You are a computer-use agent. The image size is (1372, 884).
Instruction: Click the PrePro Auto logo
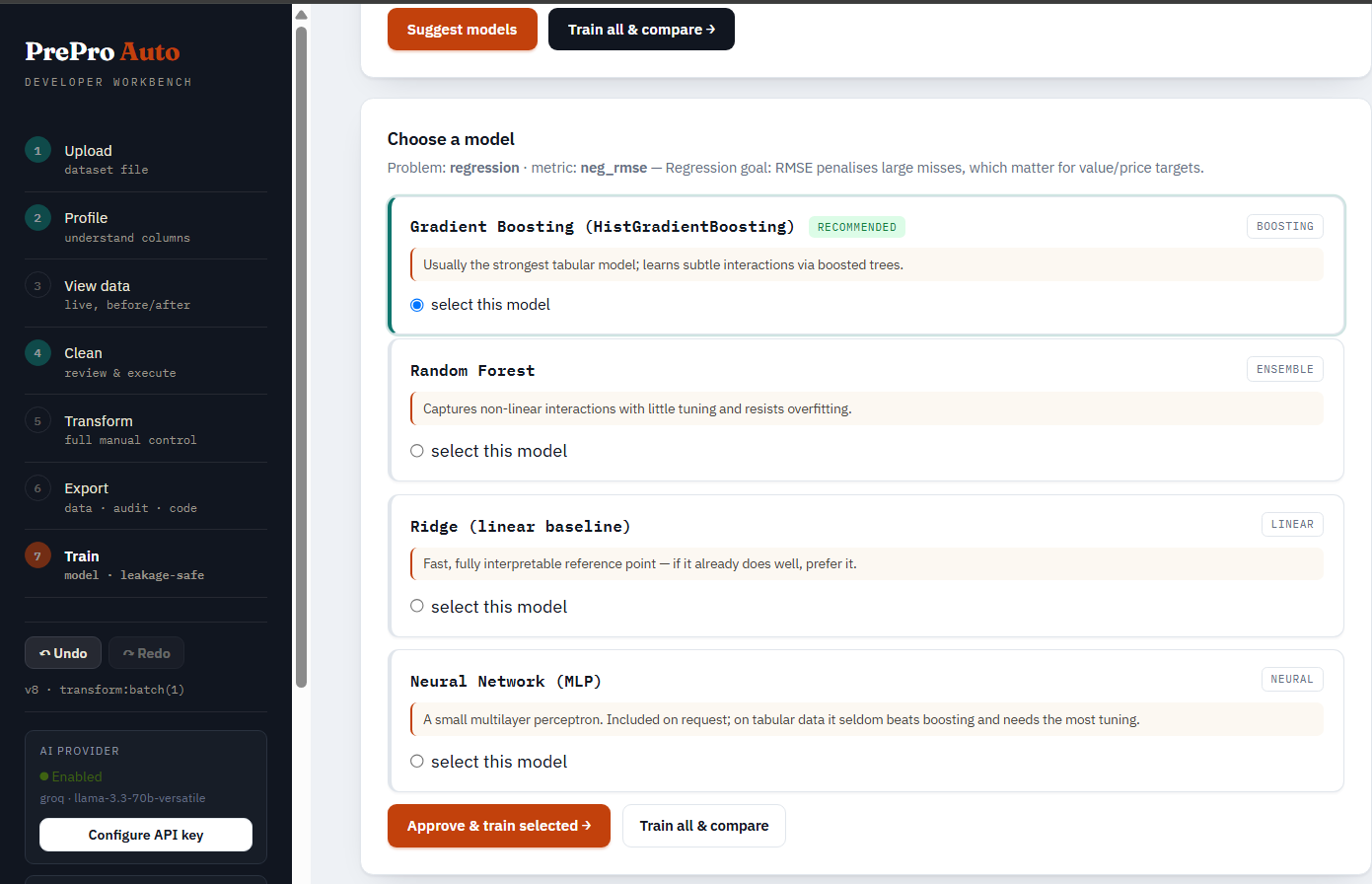coord(103,51)
